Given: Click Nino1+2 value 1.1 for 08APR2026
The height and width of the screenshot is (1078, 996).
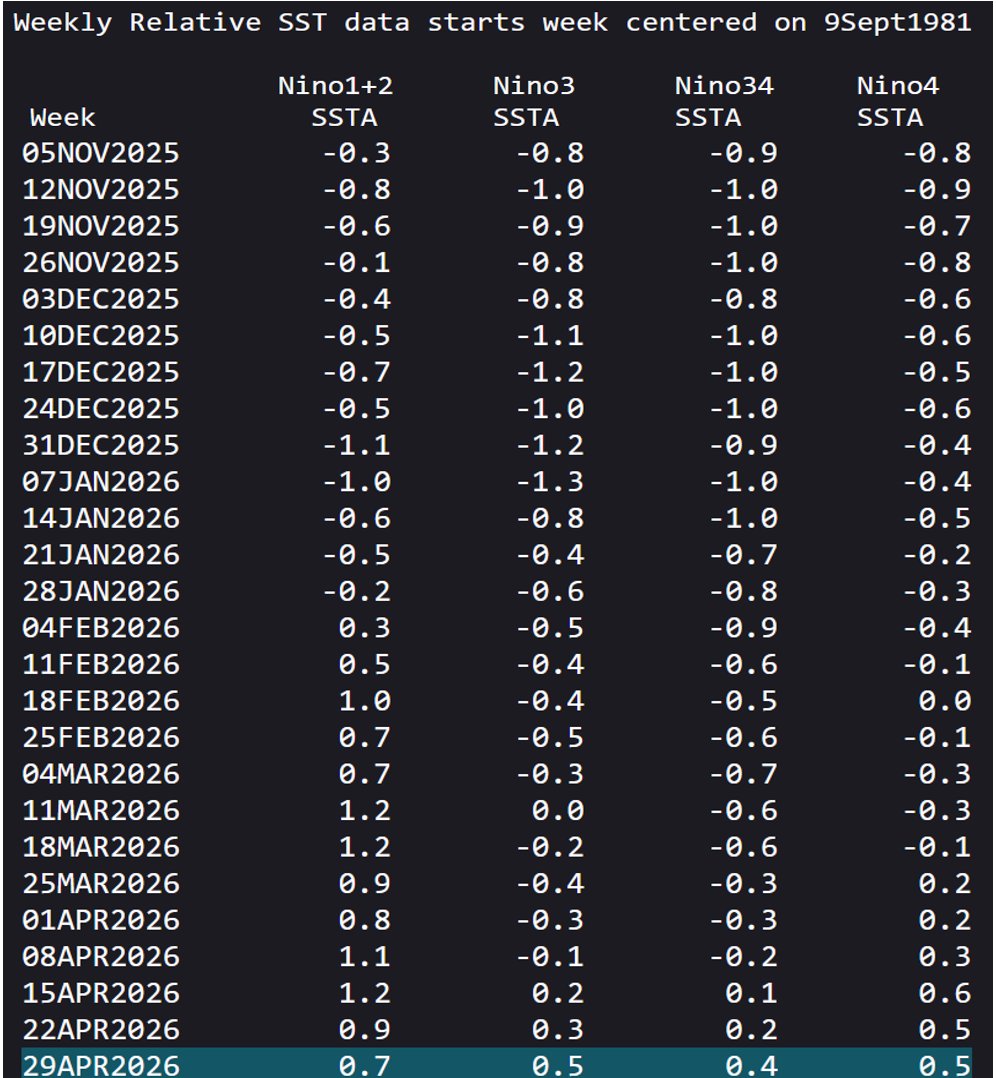Looking at the screenshot, I should pyautogui.click(x=364, y=956).
